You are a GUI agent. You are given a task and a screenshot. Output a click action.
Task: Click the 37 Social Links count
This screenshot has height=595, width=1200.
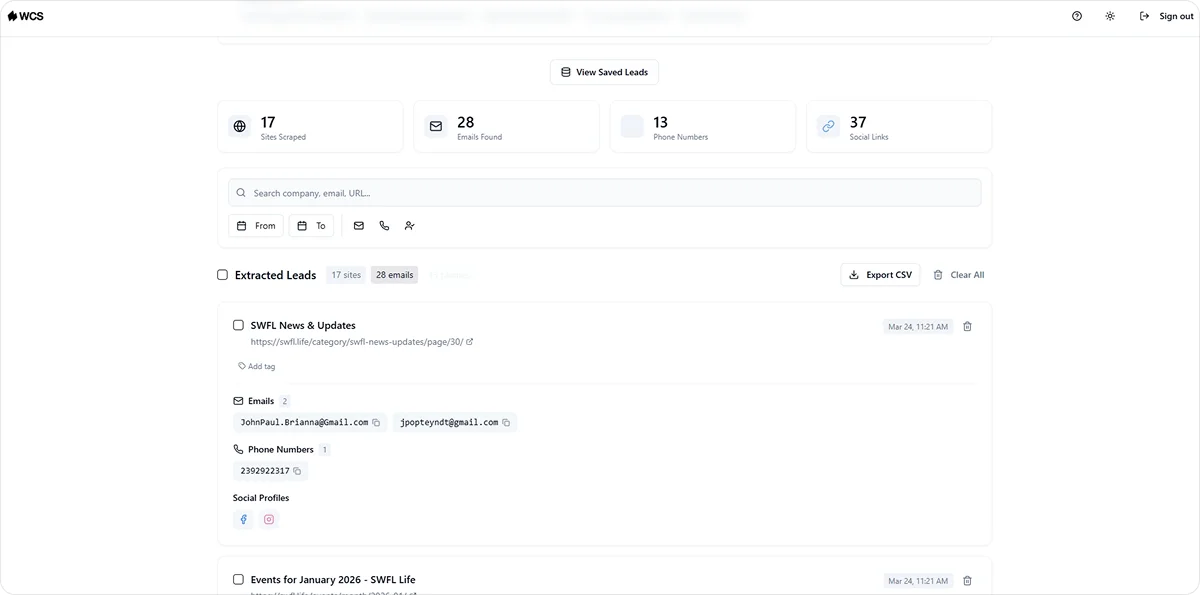click(858, 122)
